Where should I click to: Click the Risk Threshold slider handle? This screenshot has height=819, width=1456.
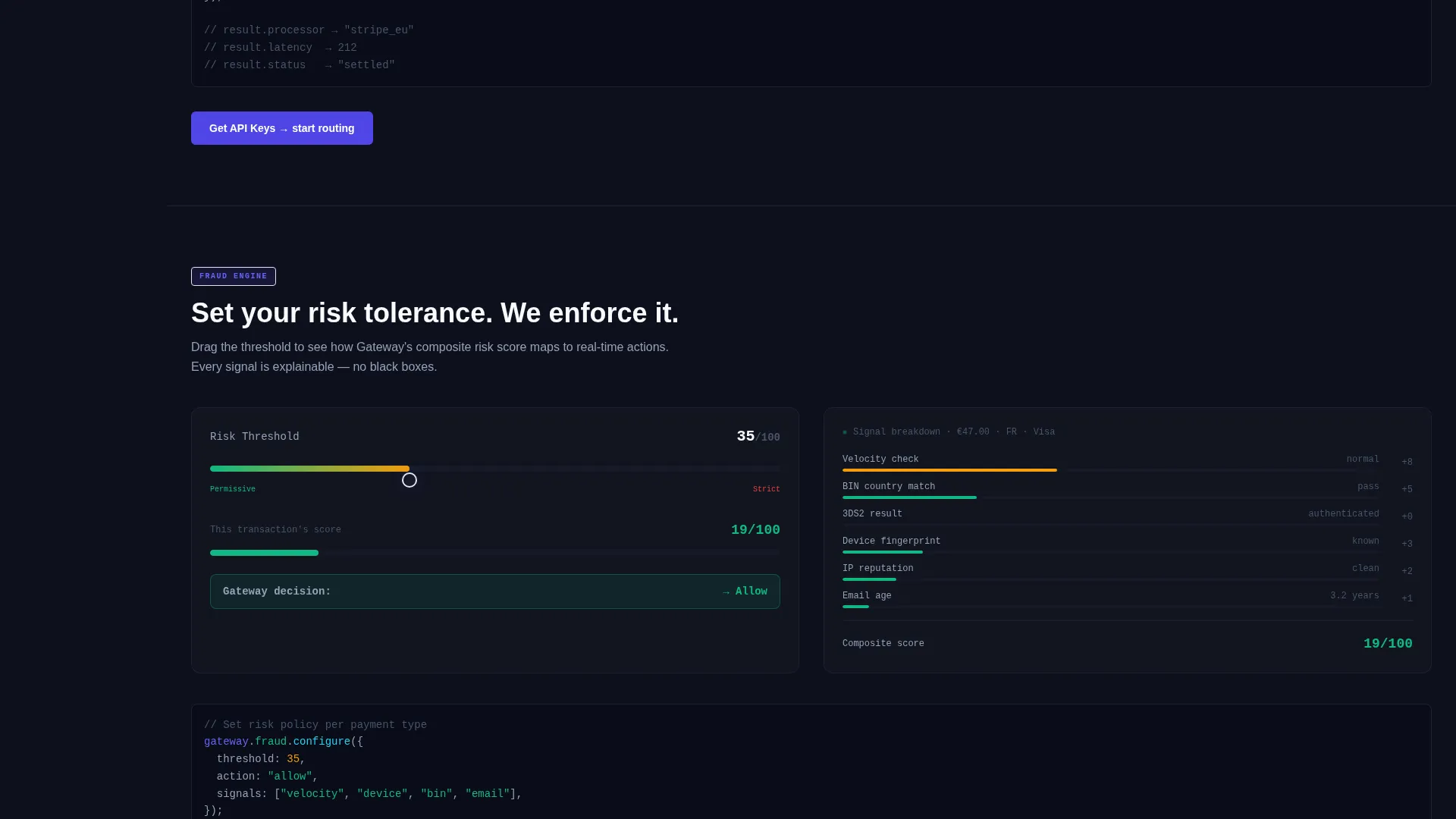click(x=409, y=480)
